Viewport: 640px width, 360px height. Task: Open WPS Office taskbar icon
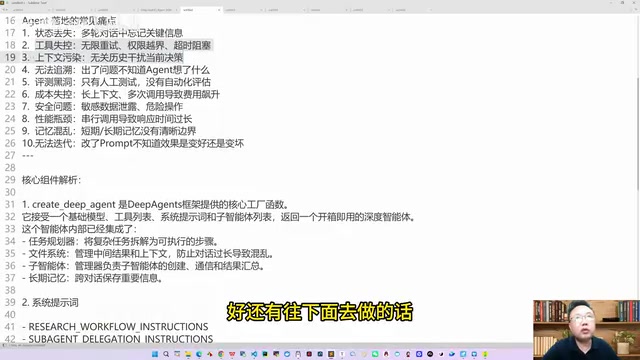pos(232,354)
